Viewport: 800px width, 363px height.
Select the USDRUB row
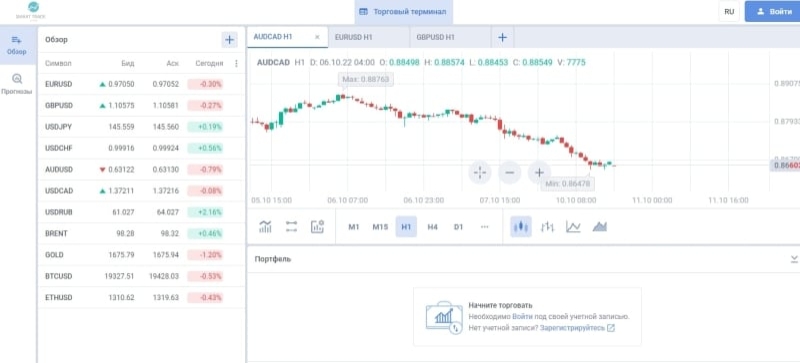tap(141, 212)
